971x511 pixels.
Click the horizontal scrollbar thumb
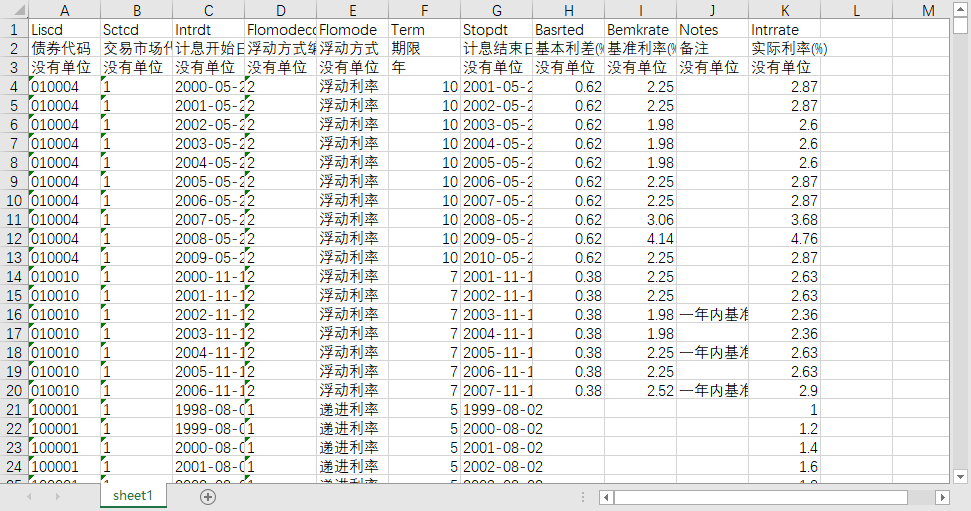click(x=761, y=497)
